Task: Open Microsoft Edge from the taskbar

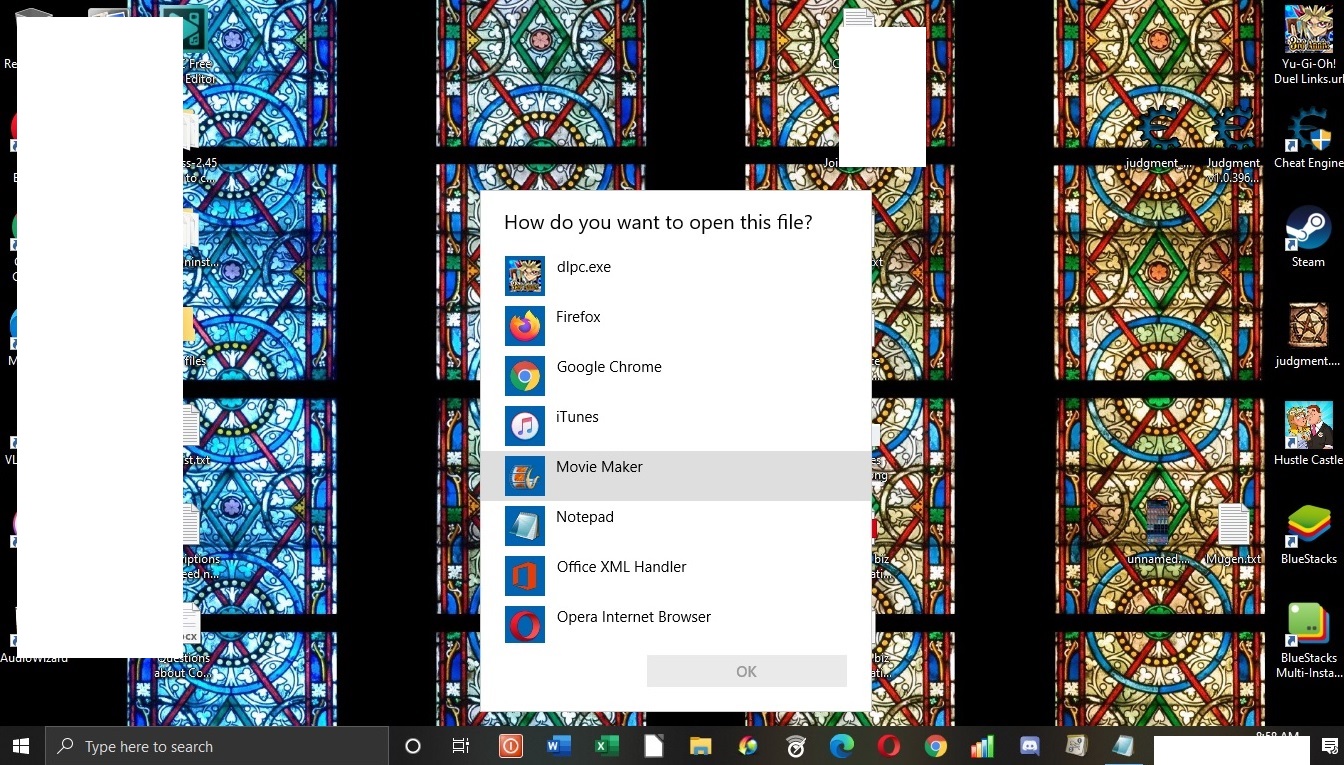Action: coord(841,746)
